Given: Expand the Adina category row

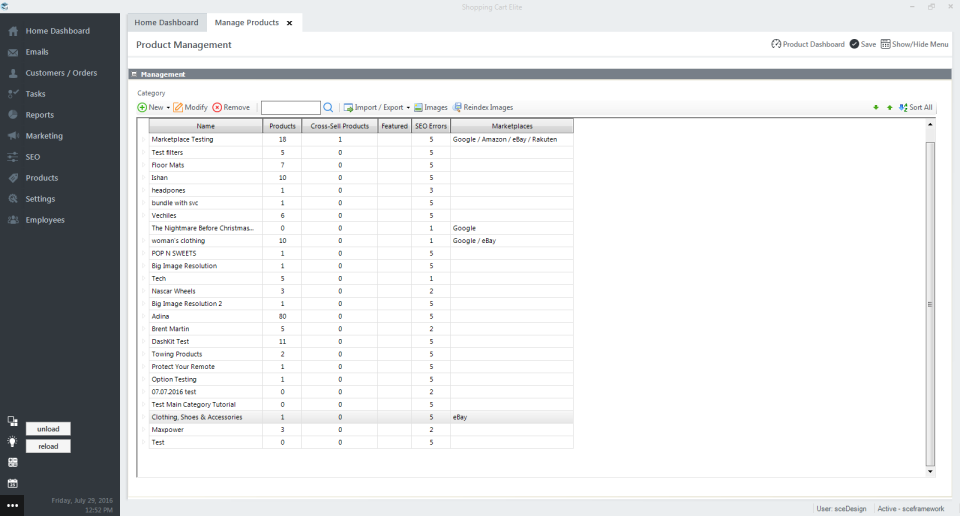Looking at the screenshot, I should (x=144, y=316).
